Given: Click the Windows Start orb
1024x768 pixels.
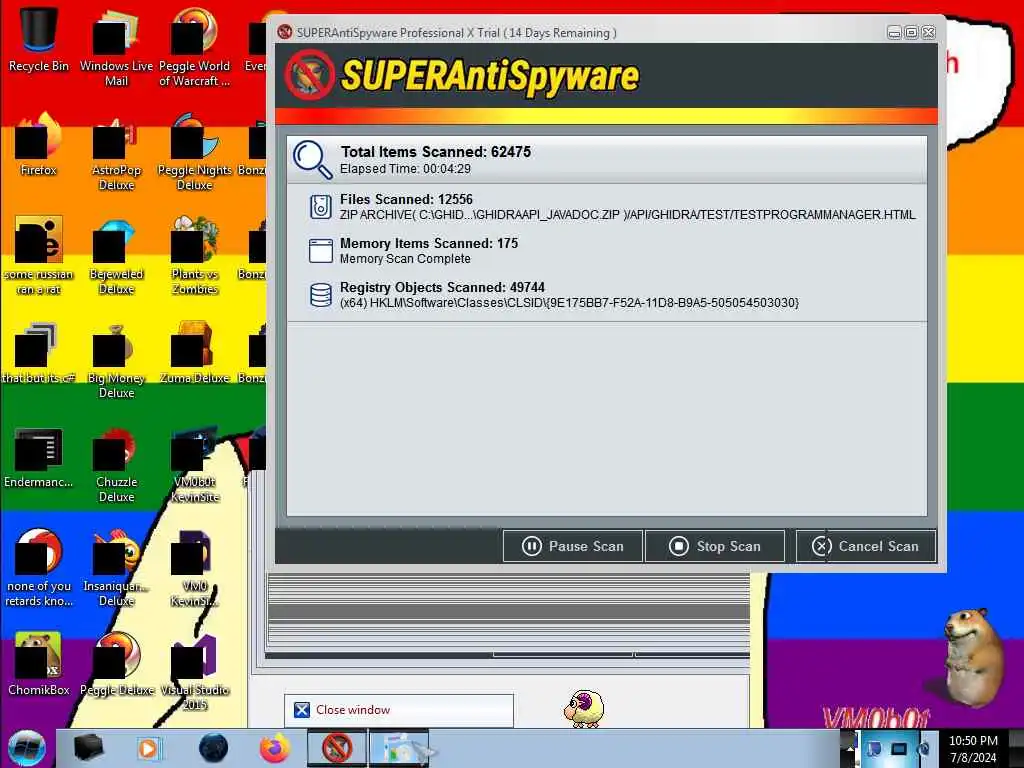Looking at the screenshot, I should pos(26,748).
